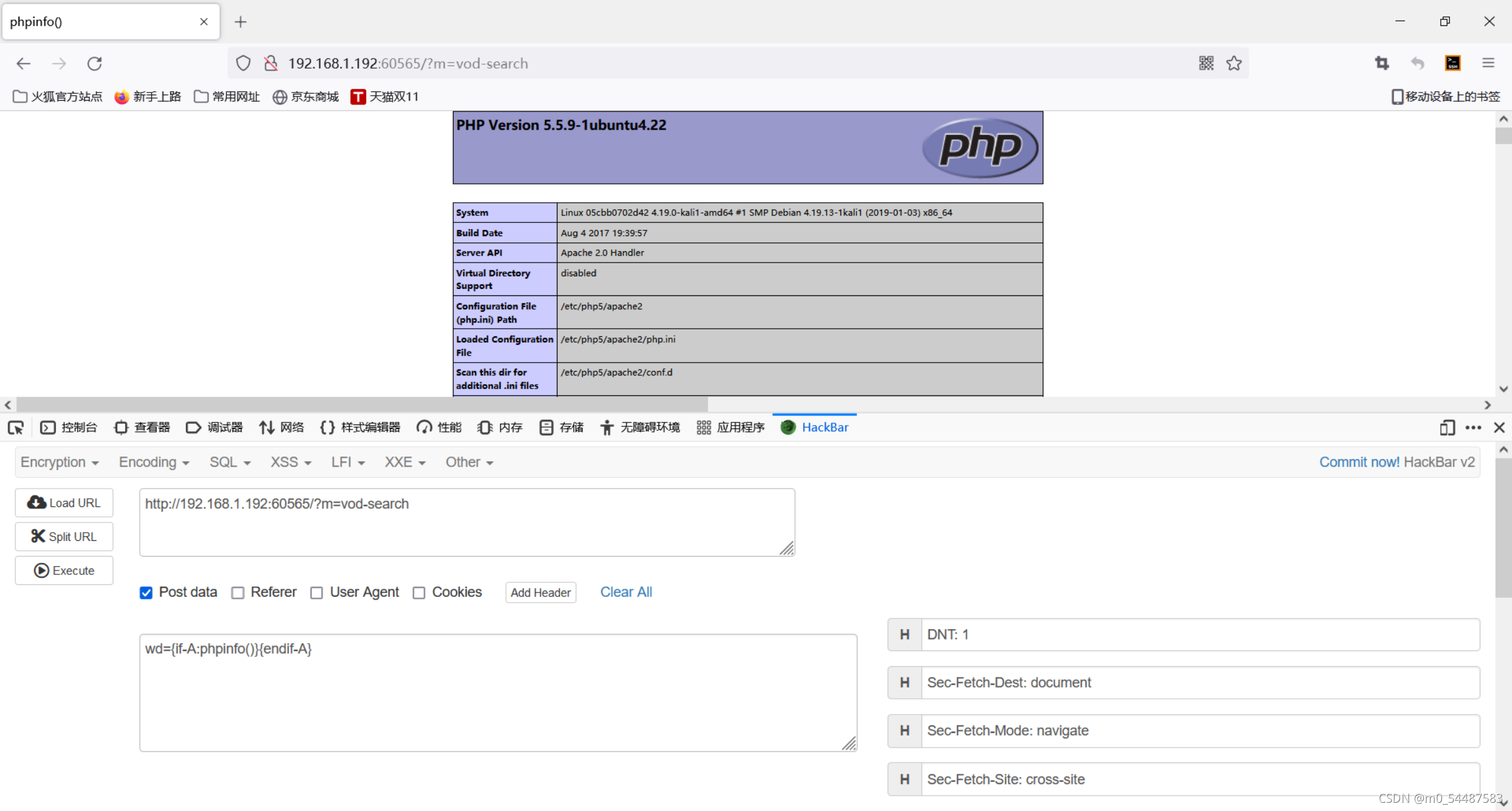Open devtools more options ellipsis
1512x811 pixels.
tap(1473, 428)
